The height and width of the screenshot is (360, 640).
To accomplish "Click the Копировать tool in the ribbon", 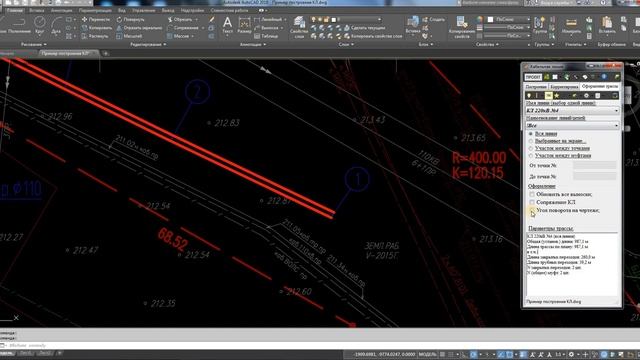I will [x=96, y=28].
